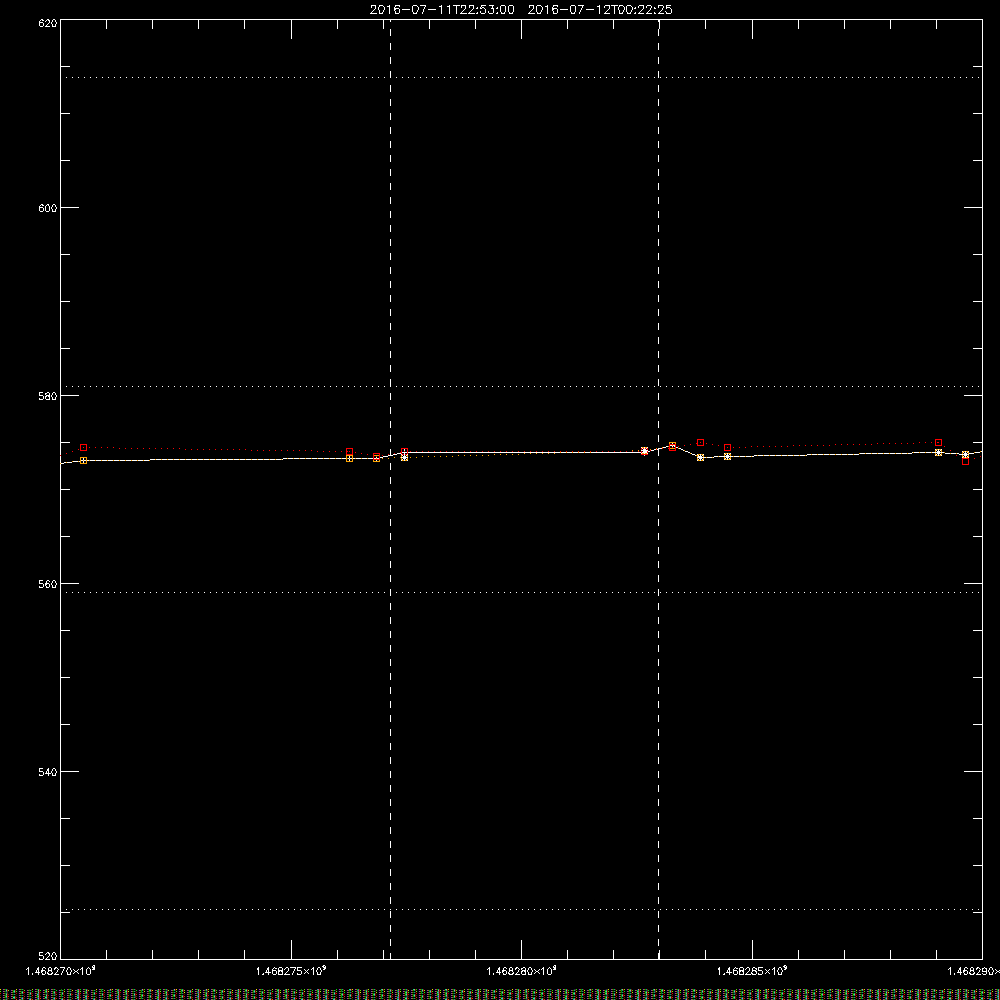Click the 1.468280×10⁹ x-axis label
The width and height of the screenshot is (1000, 1000).
[x=522, y=971]
